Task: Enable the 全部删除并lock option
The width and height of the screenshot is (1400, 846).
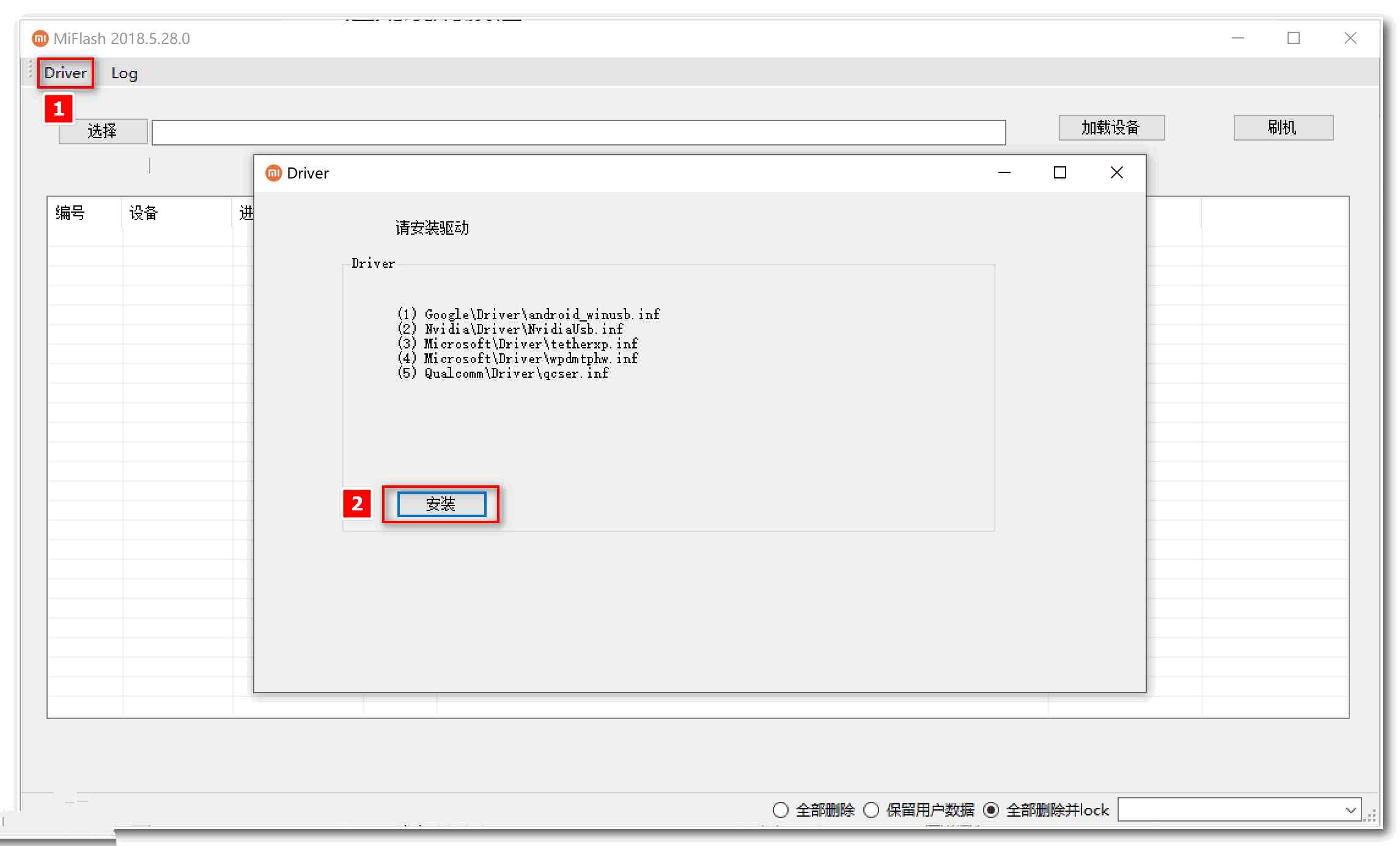Action: 991,810
